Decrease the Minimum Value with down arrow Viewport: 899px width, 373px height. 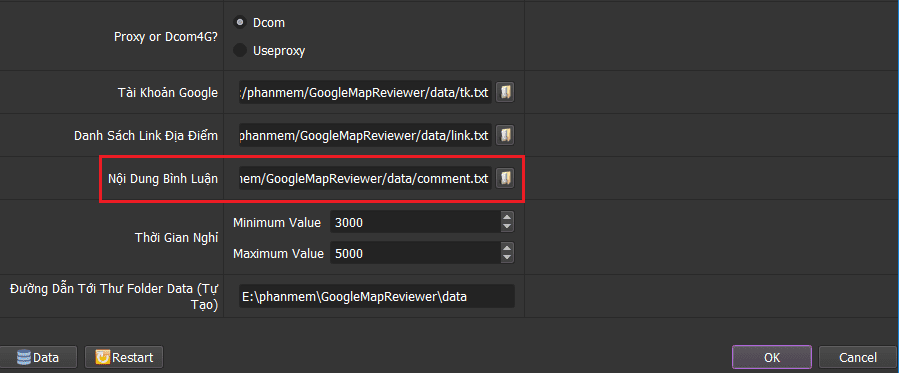[506, 227]
